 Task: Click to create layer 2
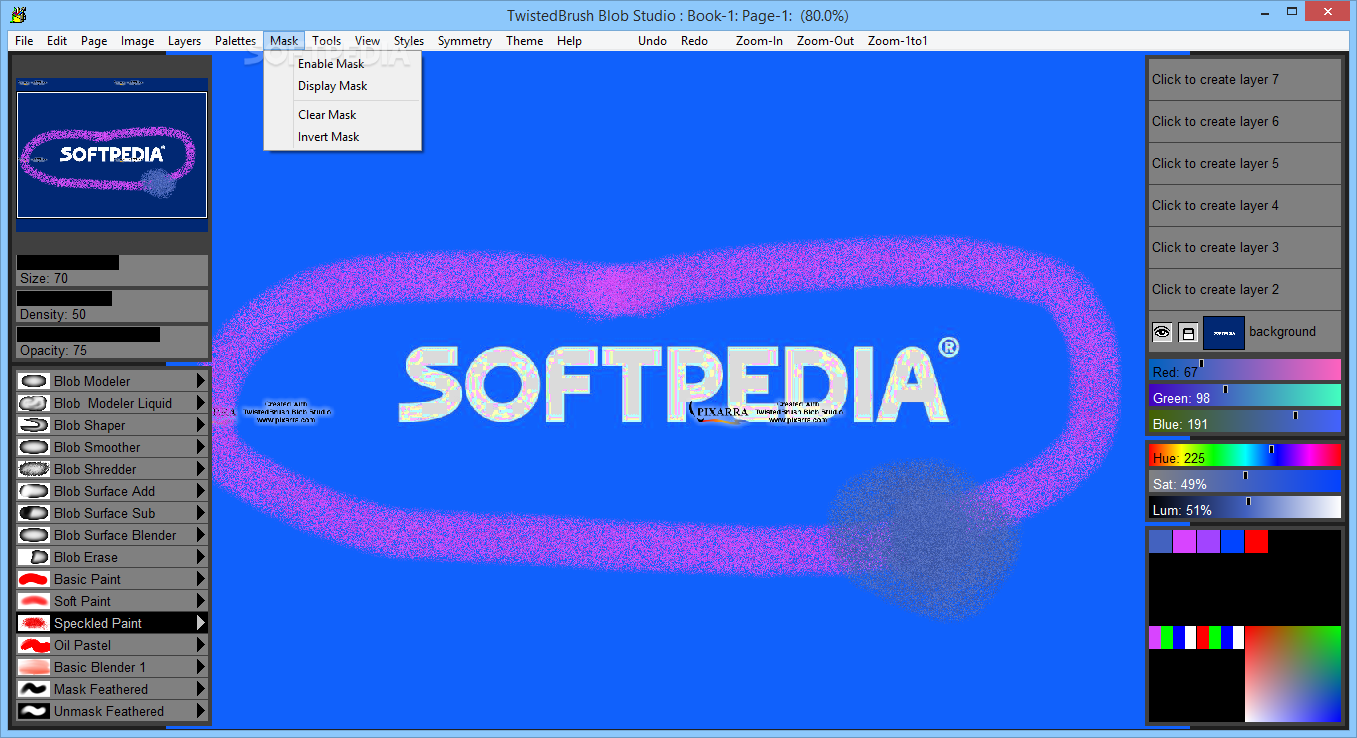click(1243, 290)
